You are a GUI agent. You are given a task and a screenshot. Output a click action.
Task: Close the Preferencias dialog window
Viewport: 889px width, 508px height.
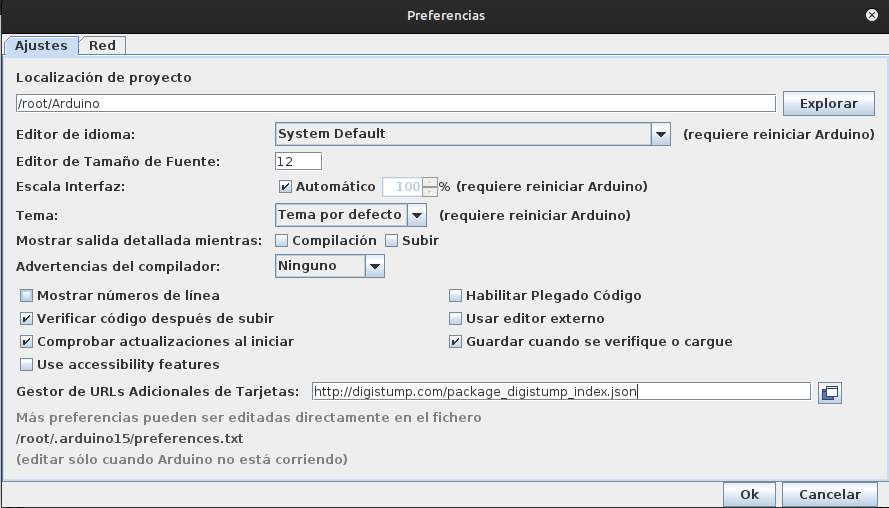pos(872,15)
